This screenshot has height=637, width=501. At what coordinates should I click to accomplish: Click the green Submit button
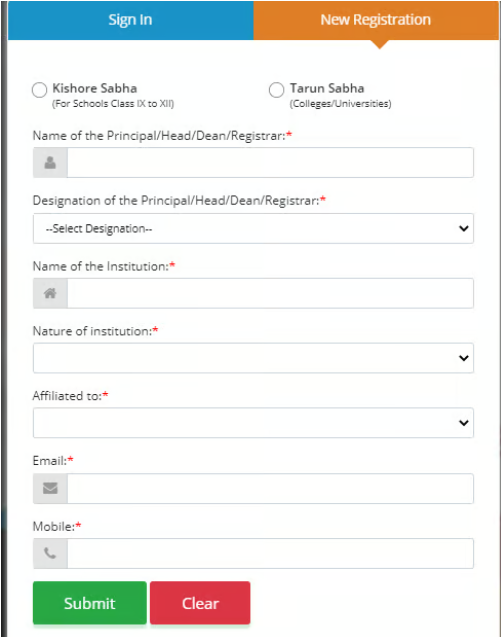(x=90, y=603)
